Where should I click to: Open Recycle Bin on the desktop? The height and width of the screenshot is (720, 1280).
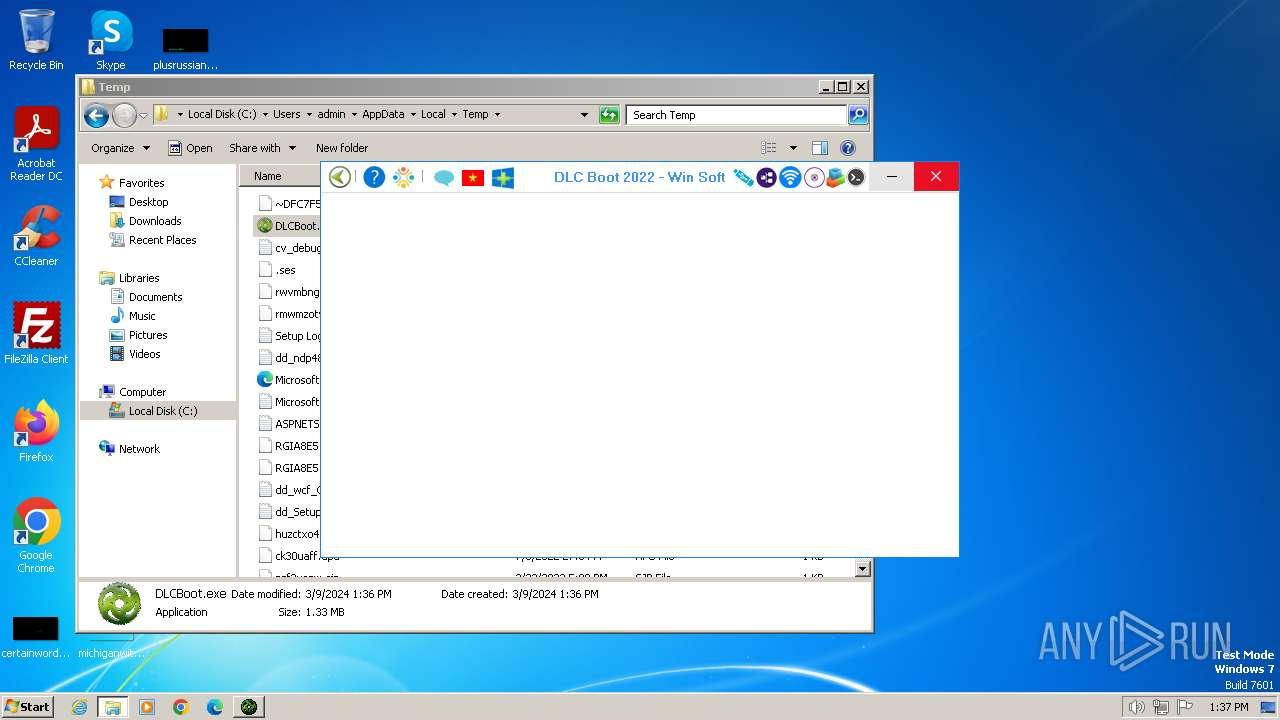pos(36,40)
